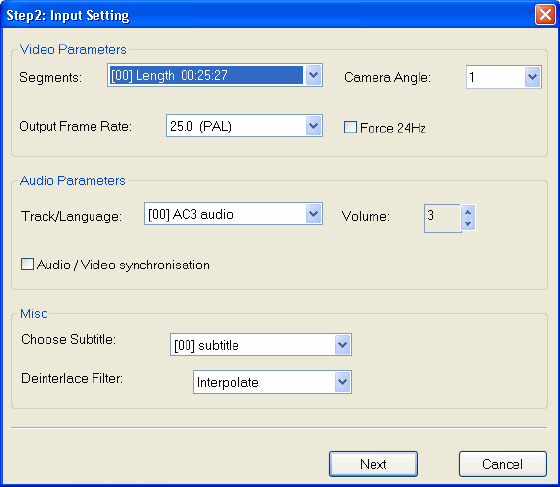Click the Force 24Hz label text

pos(392,128)
